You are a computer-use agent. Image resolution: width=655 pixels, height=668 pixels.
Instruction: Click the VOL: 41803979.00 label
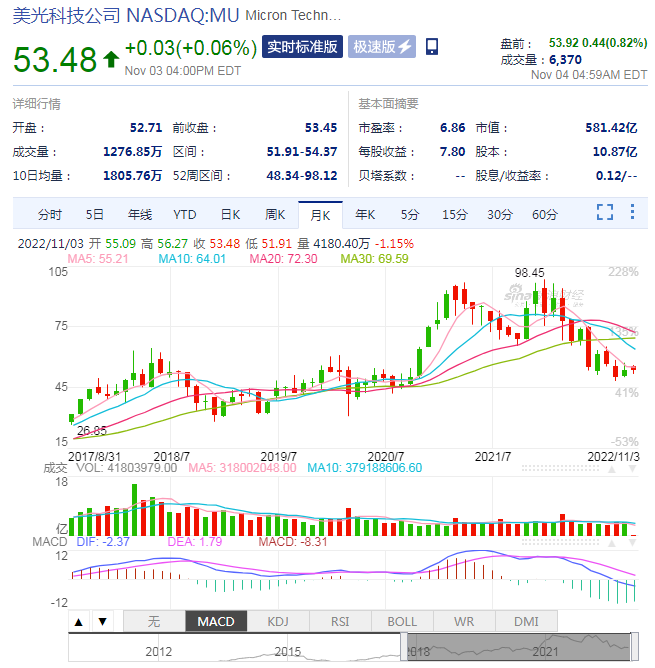click(x=127, y=468)
